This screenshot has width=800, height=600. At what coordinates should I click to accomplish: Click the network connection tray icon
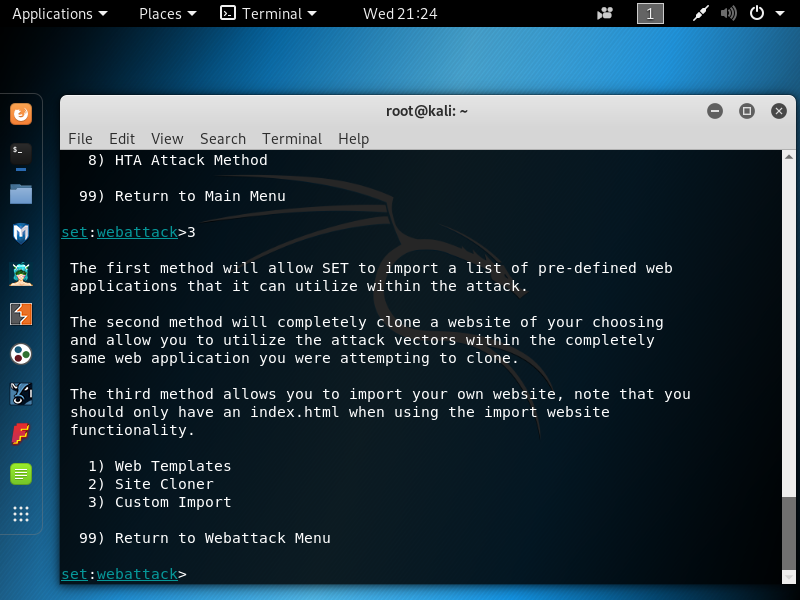[701, 14]
